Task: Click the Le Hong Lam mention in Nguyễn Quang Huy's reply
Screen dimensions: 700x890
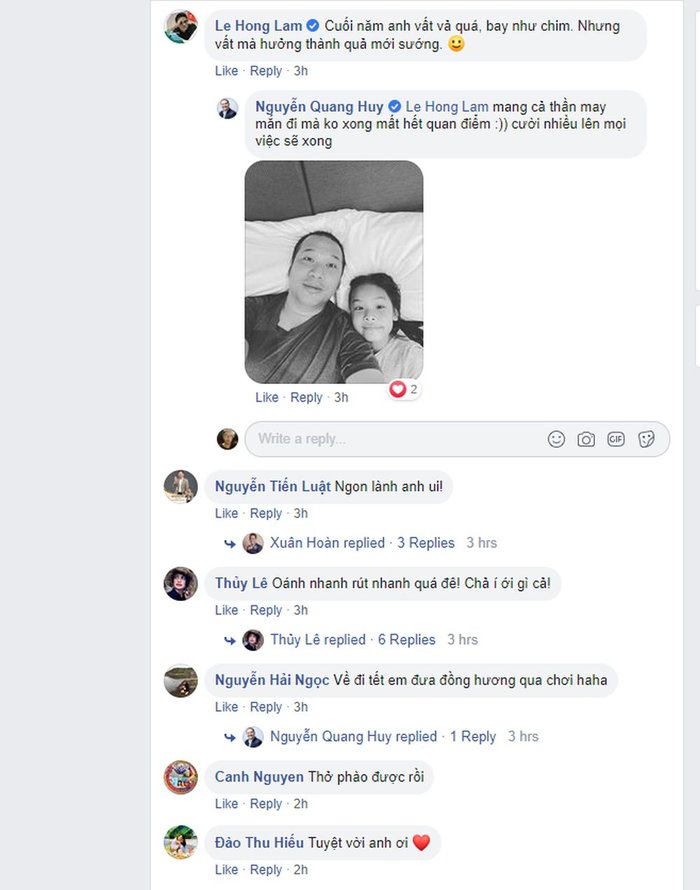Action: (x=447, y=107)
